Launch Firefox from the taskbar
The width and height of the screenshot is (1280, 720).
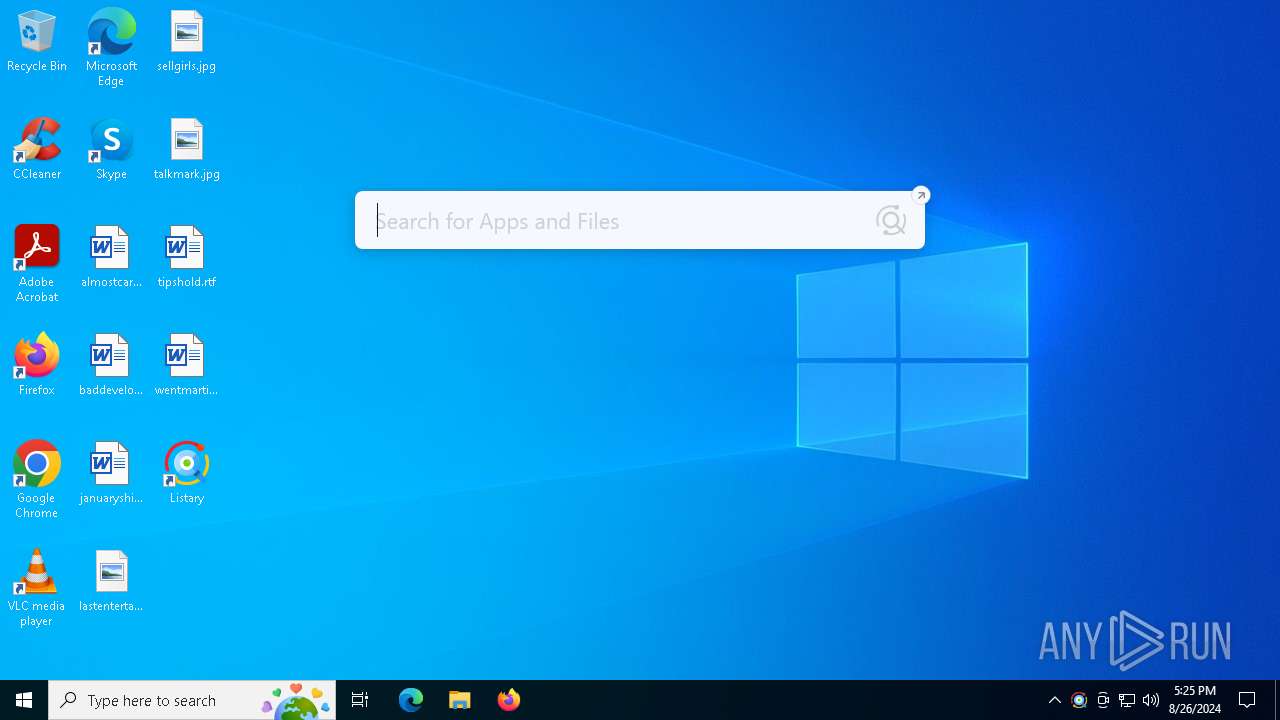[x=509, y=700]
